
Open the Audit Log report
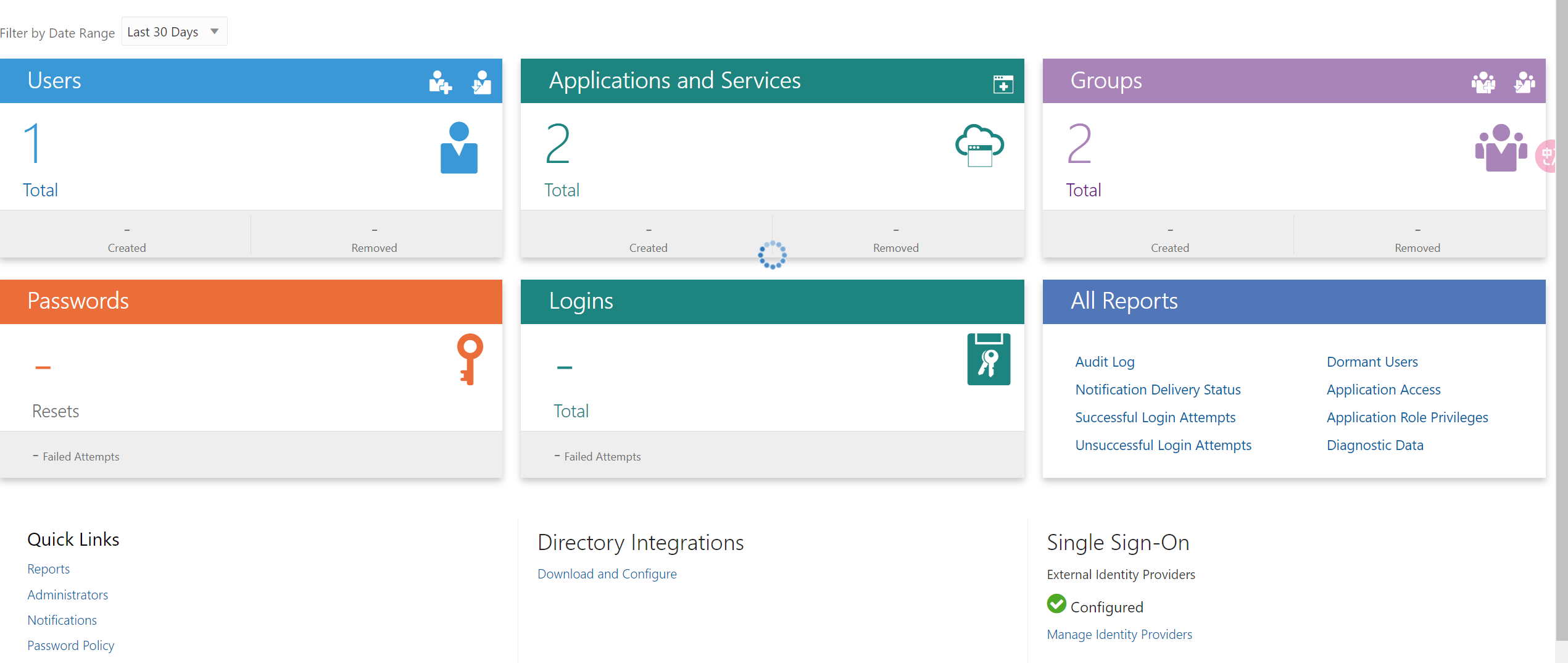click(x=1105, y=362)
